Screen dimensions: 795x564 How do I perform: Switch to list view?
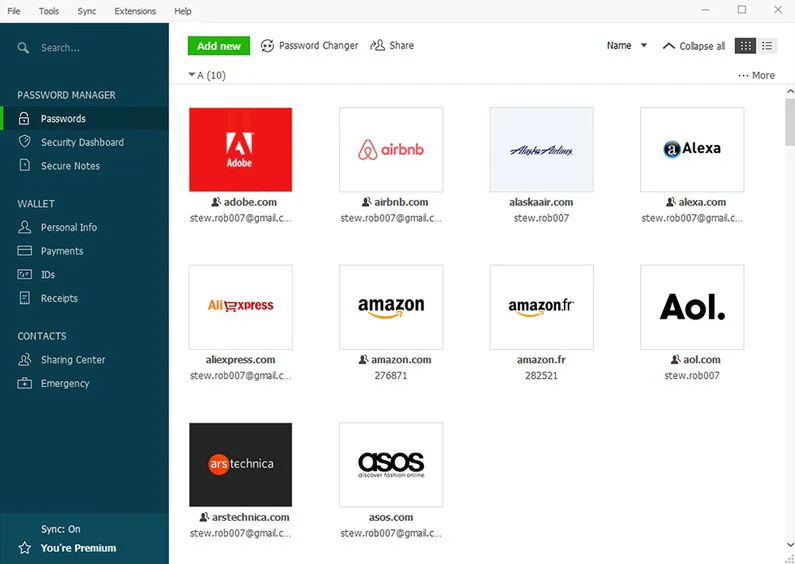coord(767,46)
